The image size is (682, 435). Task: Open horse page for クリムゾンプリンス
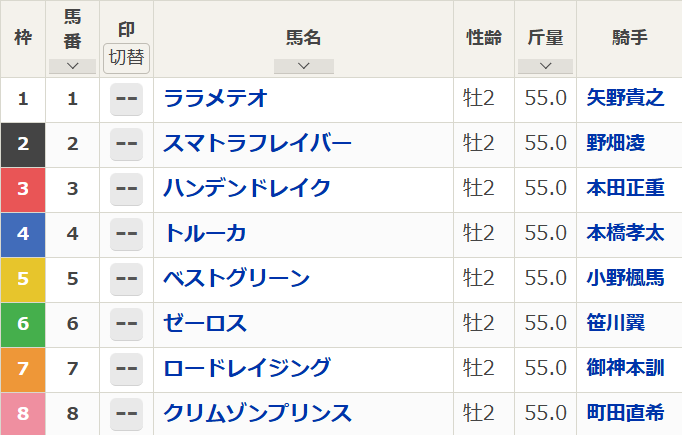pos(258,413)
